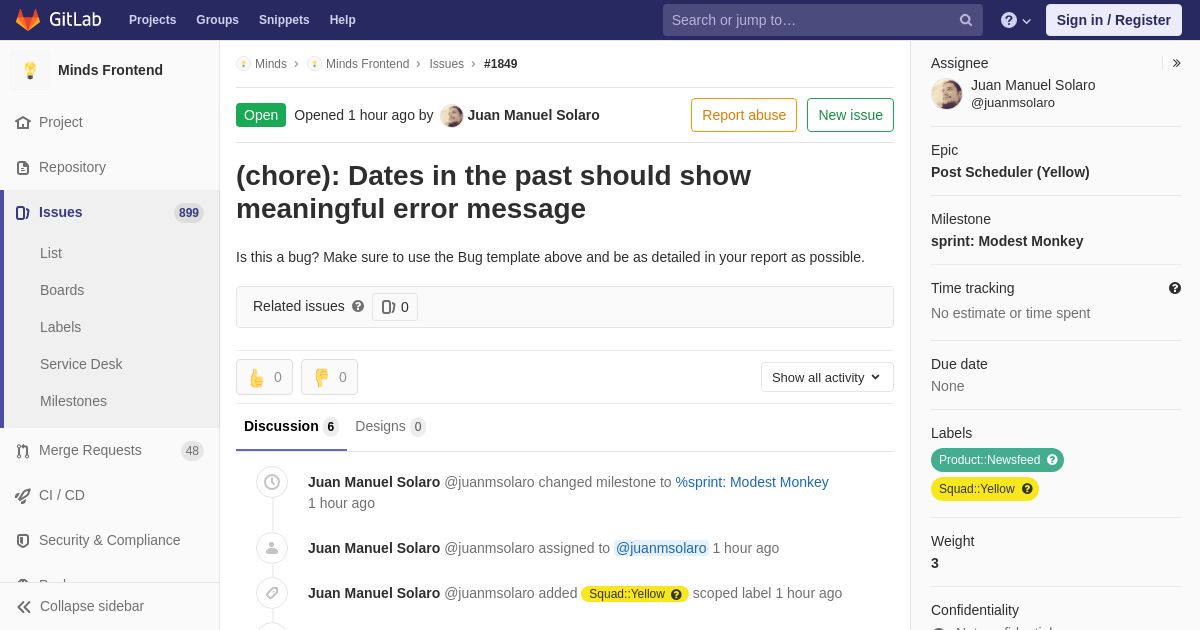The image size is (1200, 630).
Task: Click the Open status badge
Action: pyautogui.click(x=261, y=115)
